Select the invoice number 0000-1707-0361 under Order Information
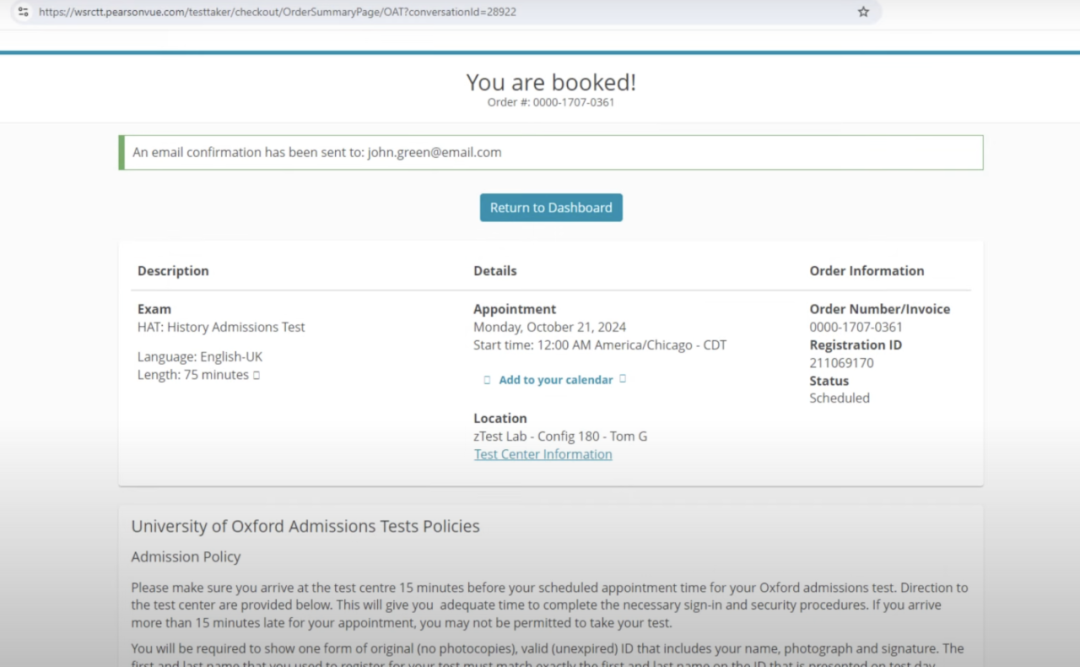 (x=855, y=327)
